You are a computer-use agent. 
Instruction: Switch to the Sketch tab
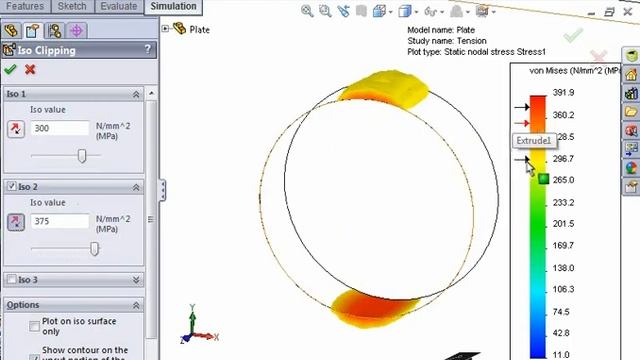click(72, 6)
